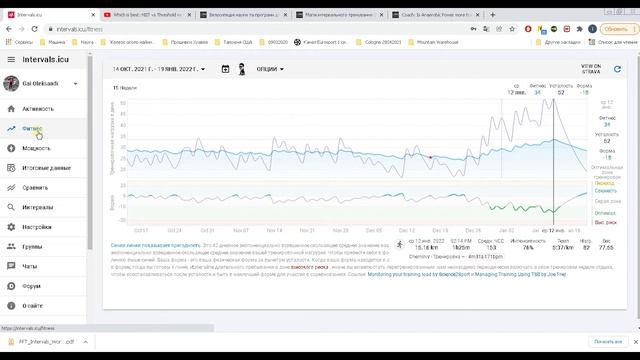Click the password key icon in the address bar
The height and width of the screenshot is (360, 640).
click(x=473, y=29)
